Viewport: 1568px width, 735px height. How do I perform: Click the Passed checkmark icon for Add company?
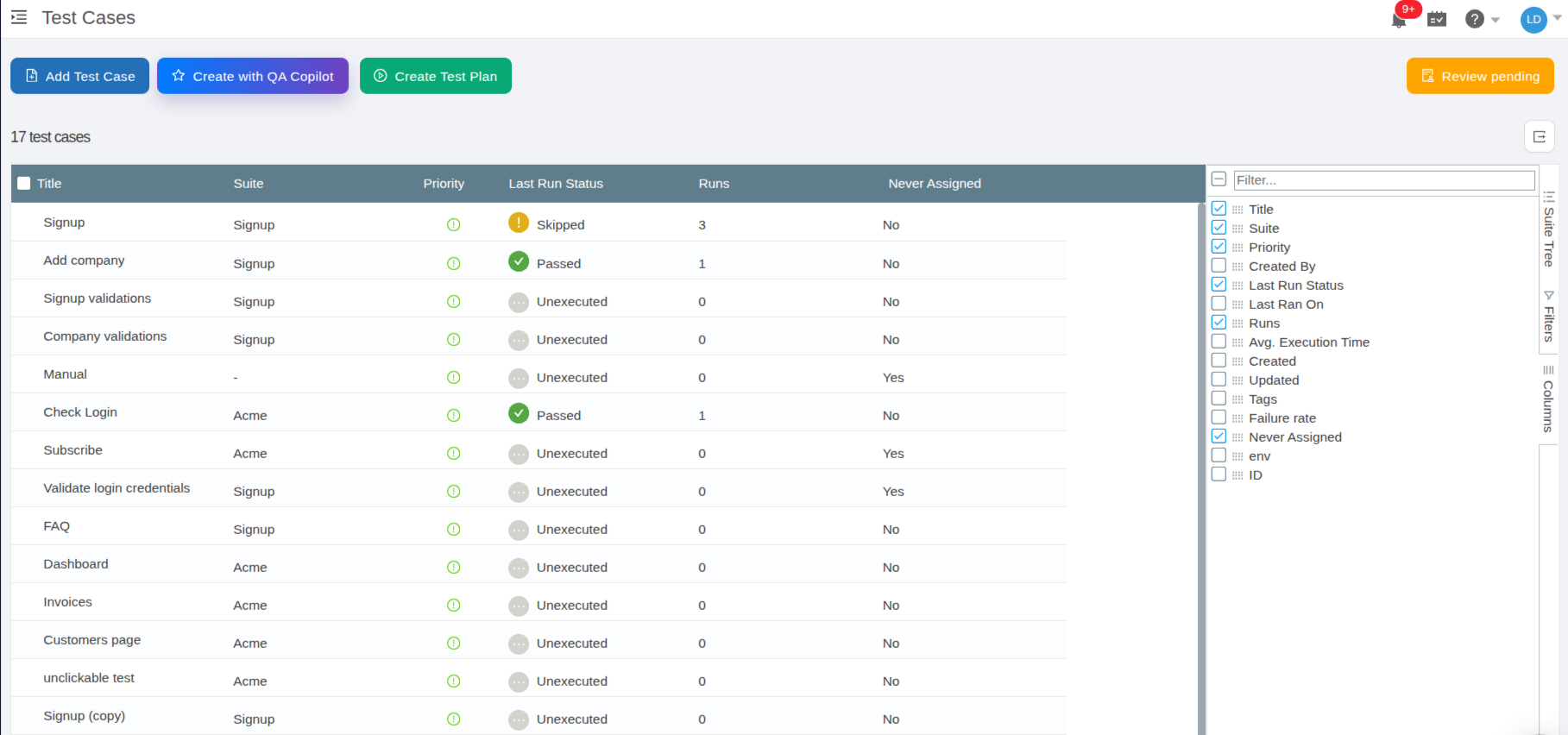click(x=518, y=261)
